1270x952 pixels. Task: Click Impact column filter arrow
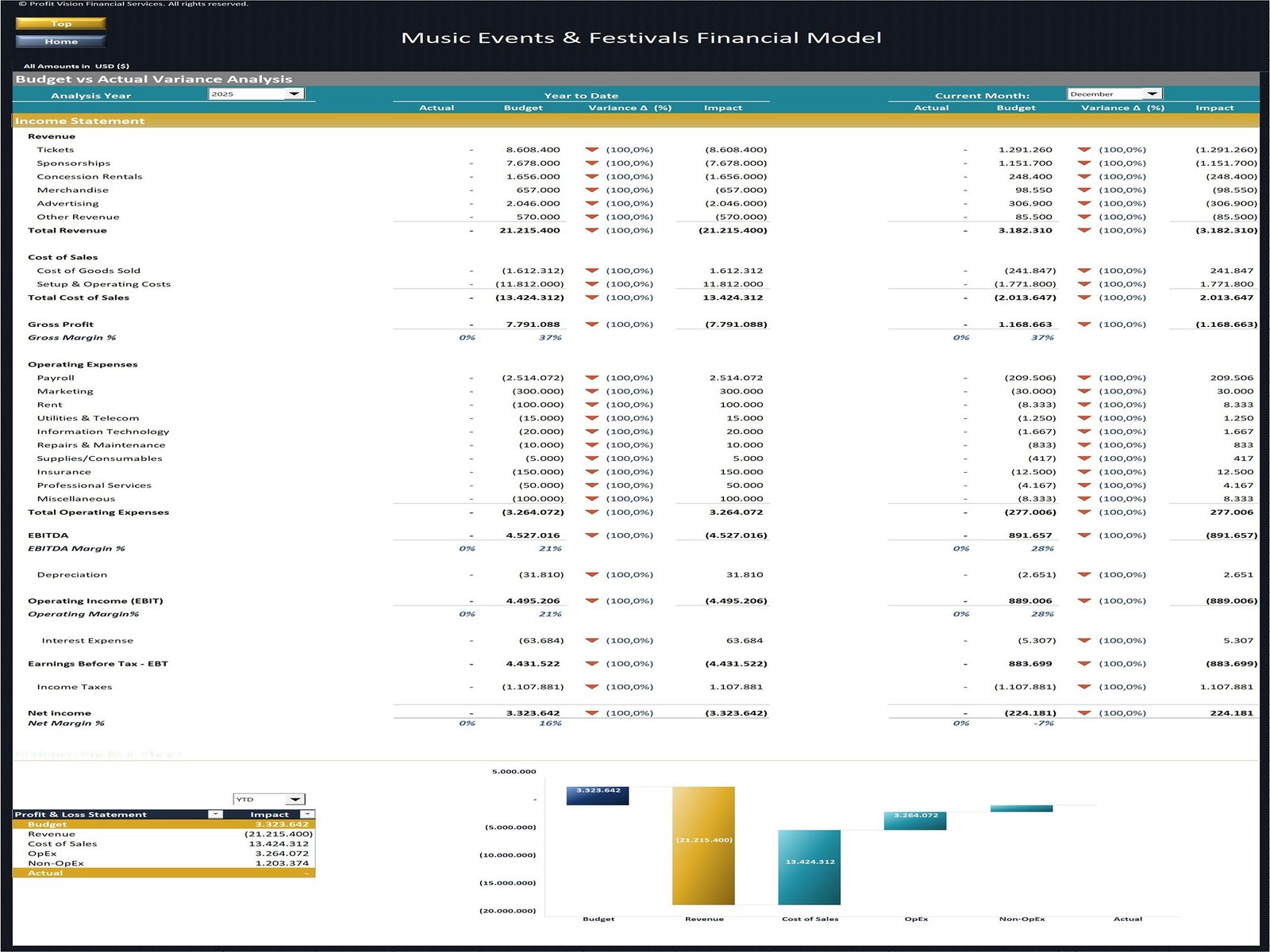[307, 814]
